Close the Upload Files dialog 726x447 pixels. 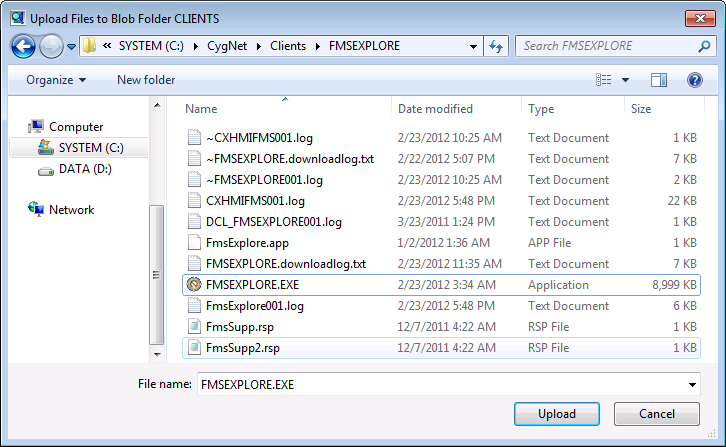click(700, 19)
